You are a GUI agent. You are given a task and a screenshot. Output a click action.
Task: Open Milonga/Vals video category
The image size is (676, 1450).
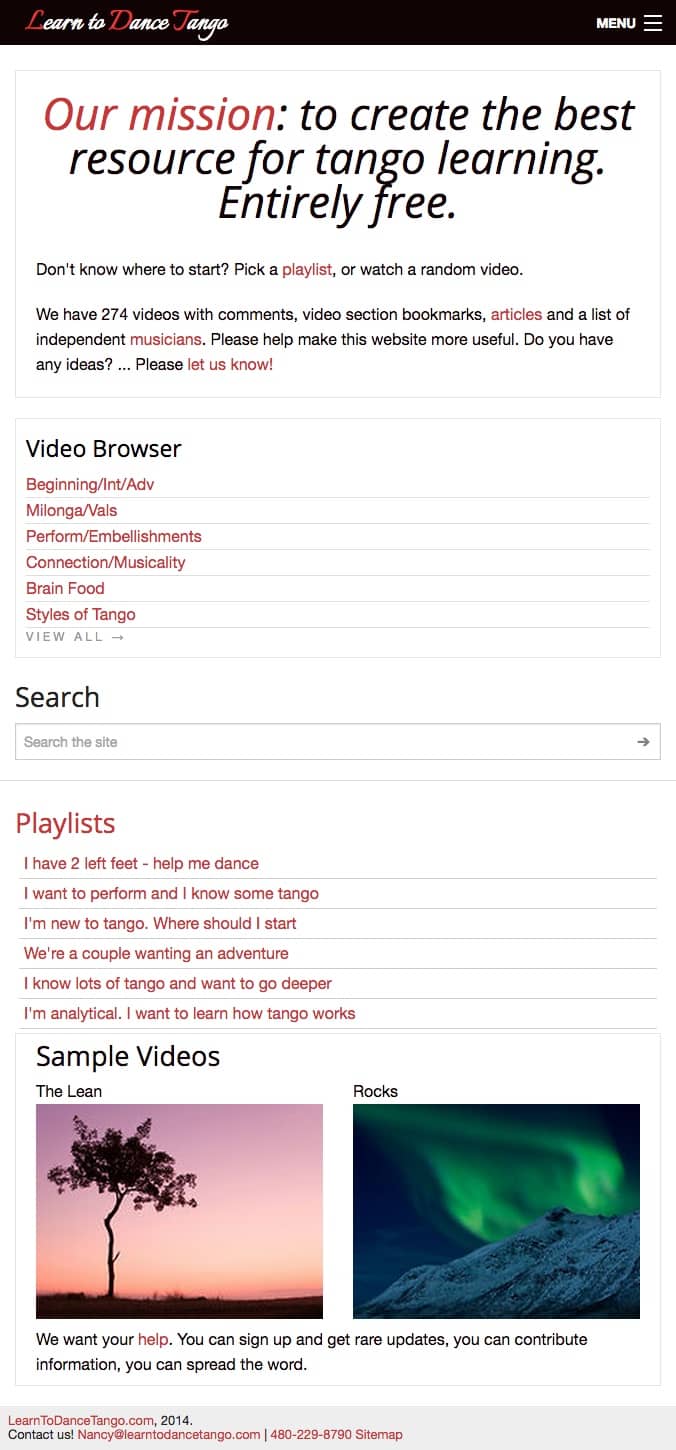point(72,510)
